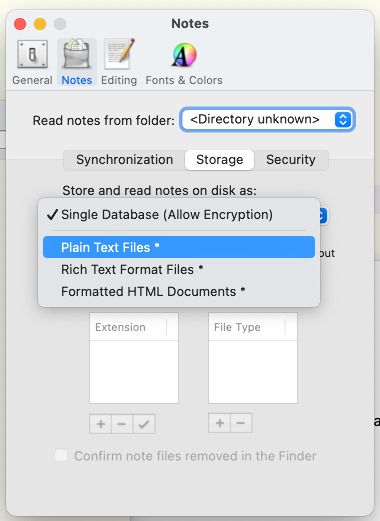Remove selected extension with minus button
The height and width of the screenshot is (521, 380).
[x=122, y=424]
